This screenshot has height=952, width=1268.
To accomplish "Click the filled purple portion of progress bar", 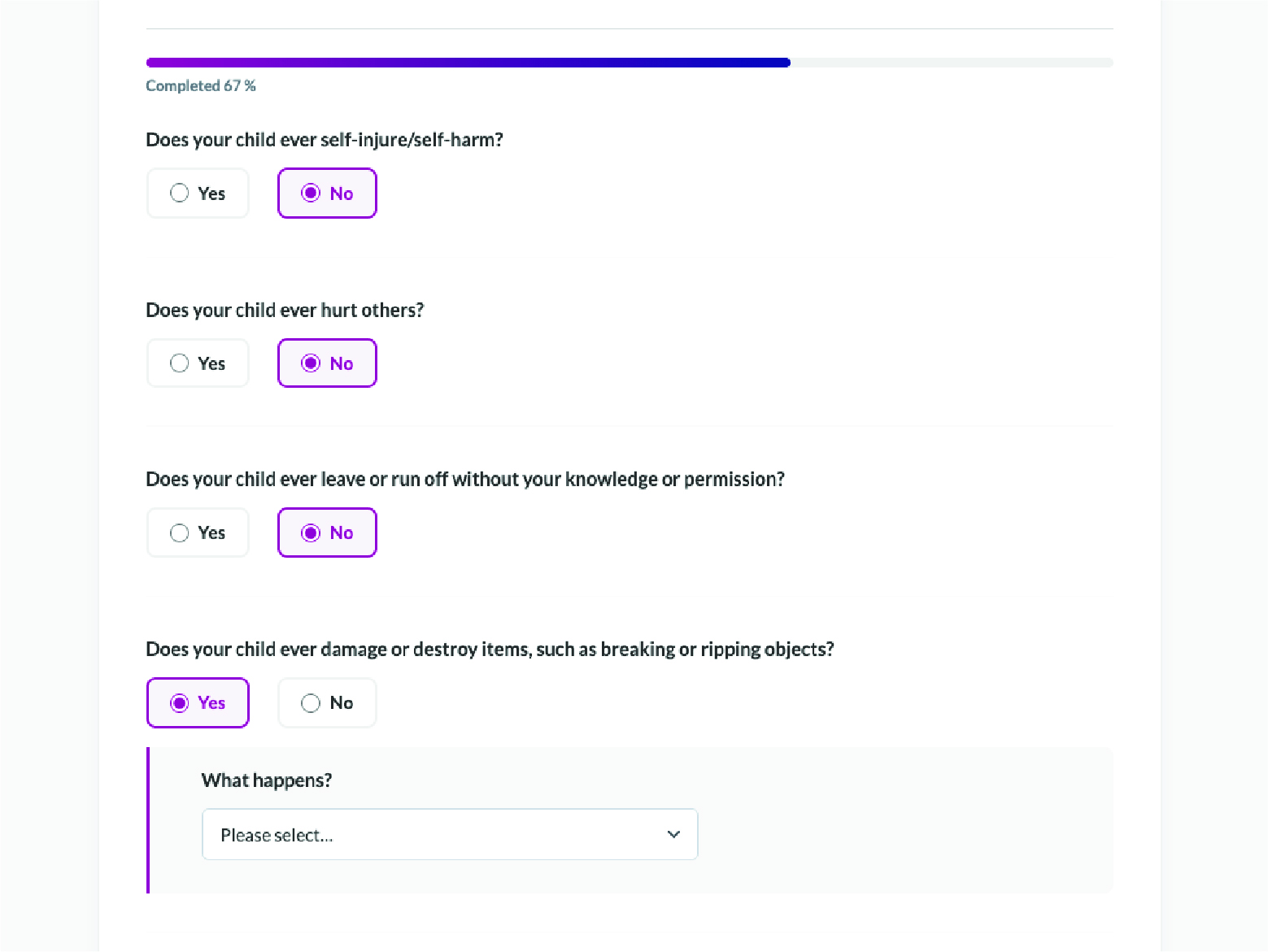I will (x=468, y=63).
